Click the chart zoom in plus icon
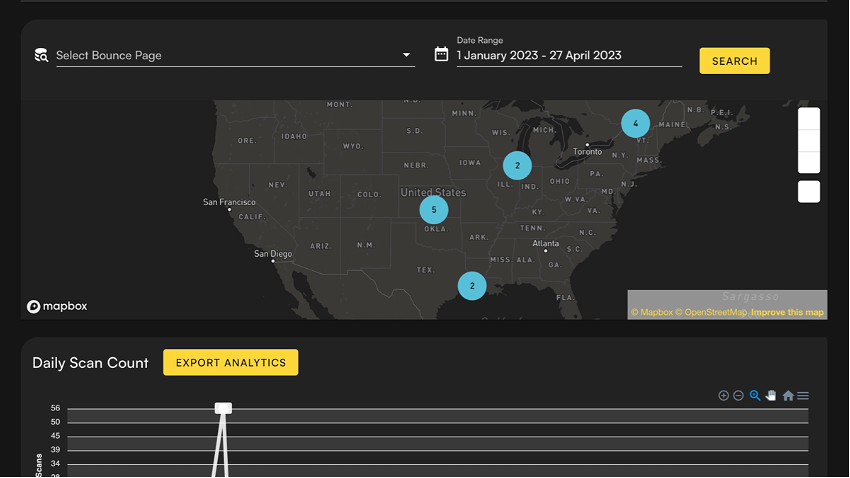The image size is (850, 478). click(723, 396)
